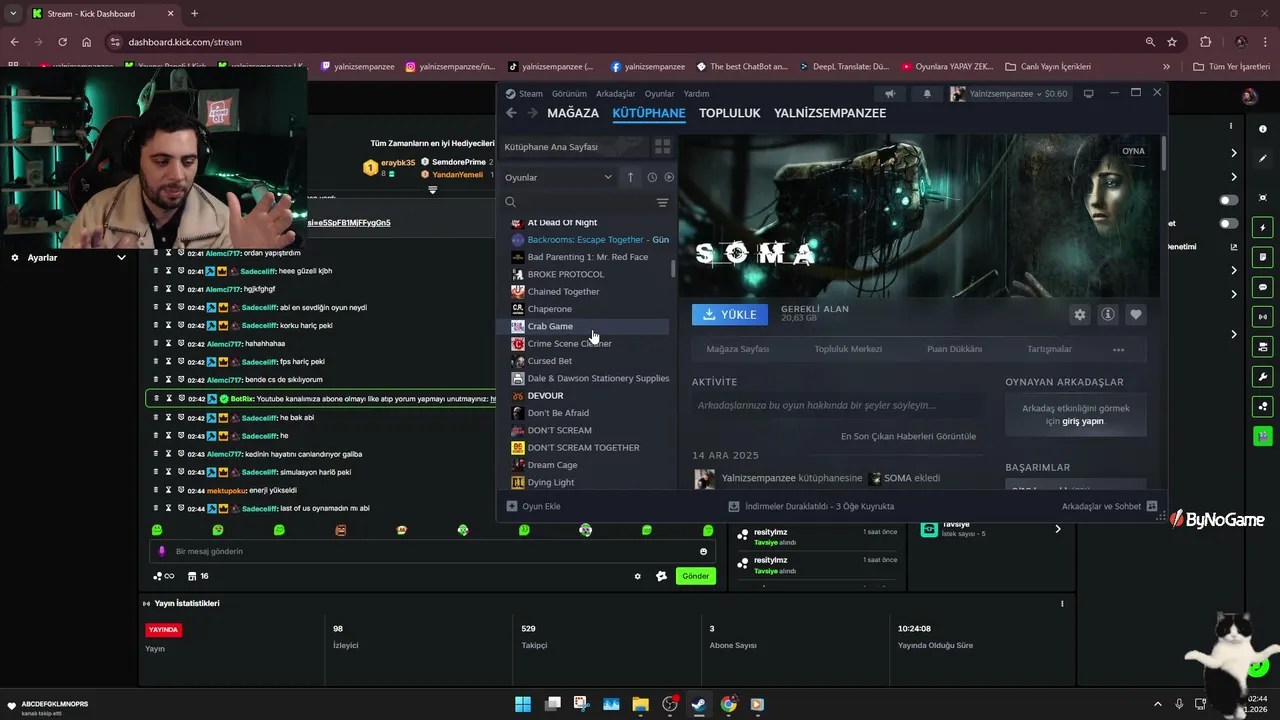The image size is (1280, 720).
Task: Toggle upper switch in Kick right panel
Action: 1228,200
